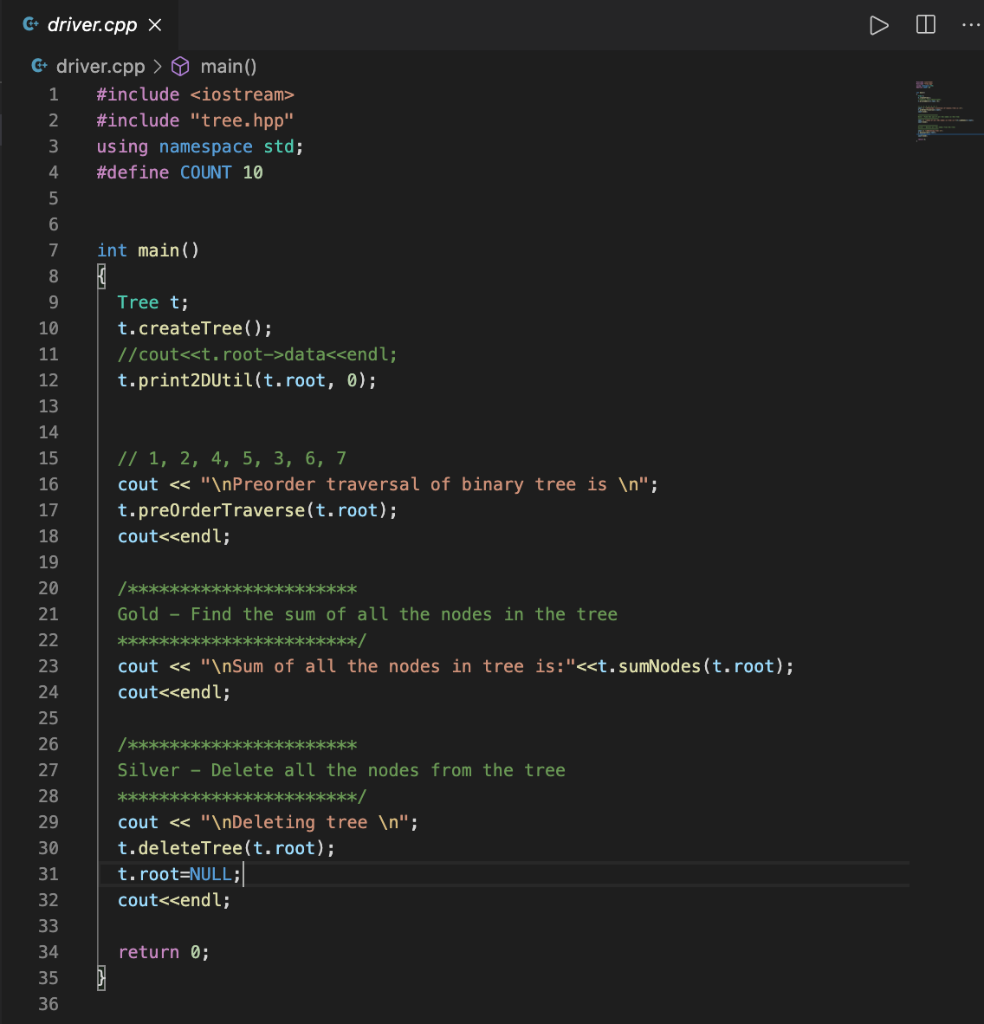The width and height of the screenshot is (984, 1024).
Task: Select the driver.cpp editor tab
Action: [x=90, y=25]
